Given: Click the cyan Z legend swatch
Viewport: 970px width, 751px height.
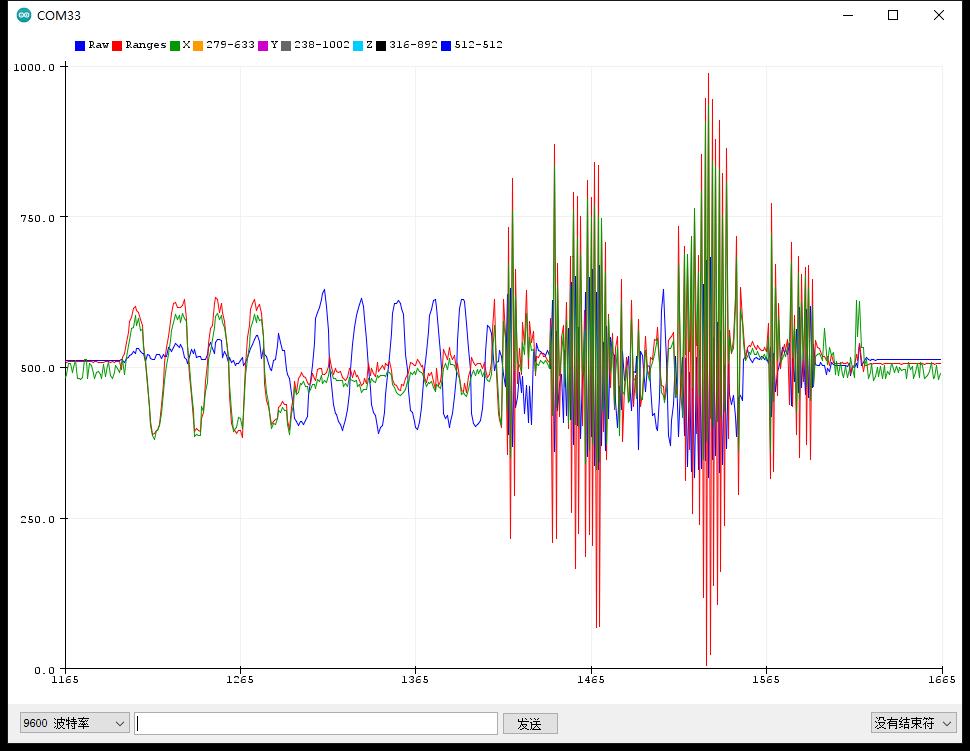Looking at the screenshot, I should 358,46.
